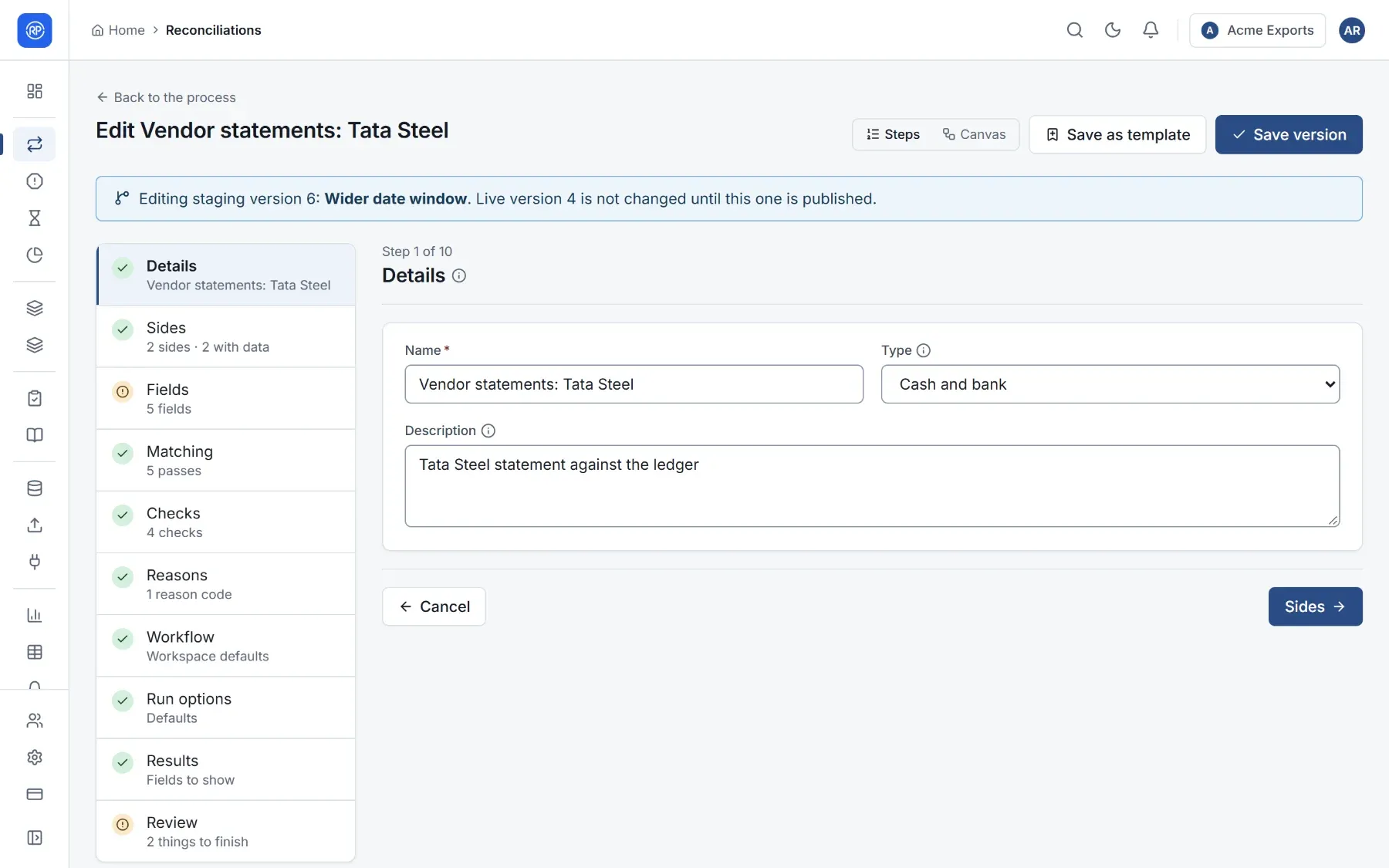Show info tooltip next to Description

tap(488, 431)
